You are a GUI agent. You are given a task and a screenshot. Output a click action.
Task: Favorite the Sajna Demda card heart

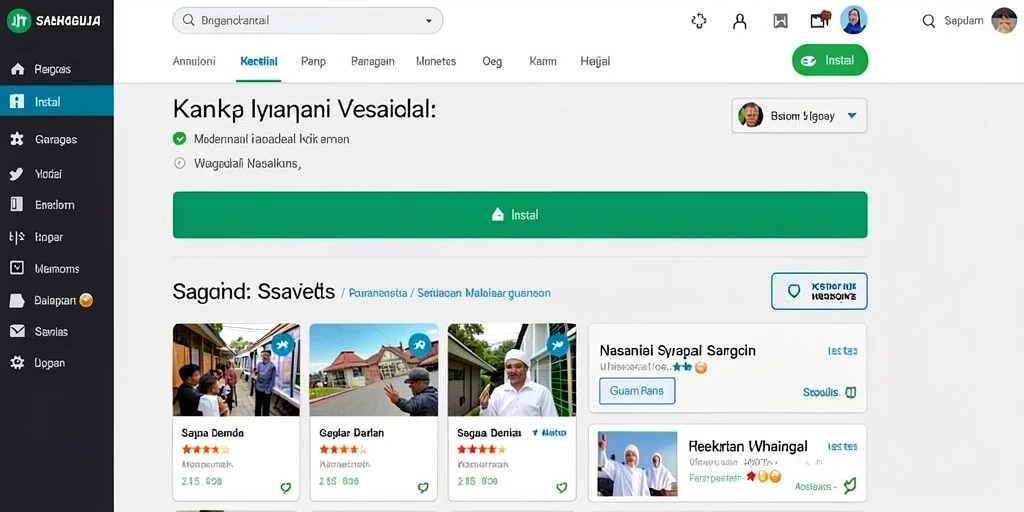(x=285, y=487)
